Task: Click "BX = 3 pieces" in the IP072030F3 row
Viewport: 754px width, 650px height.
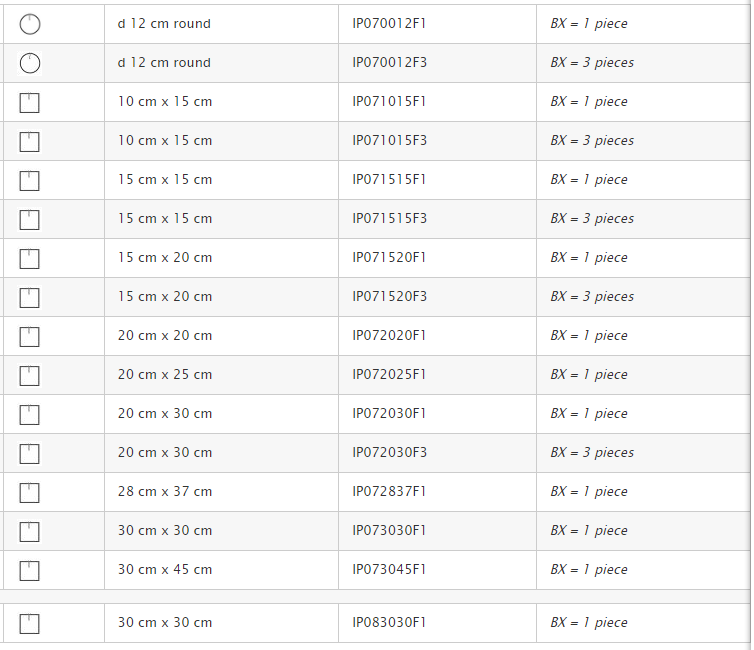Action: [x=592, y=453]
